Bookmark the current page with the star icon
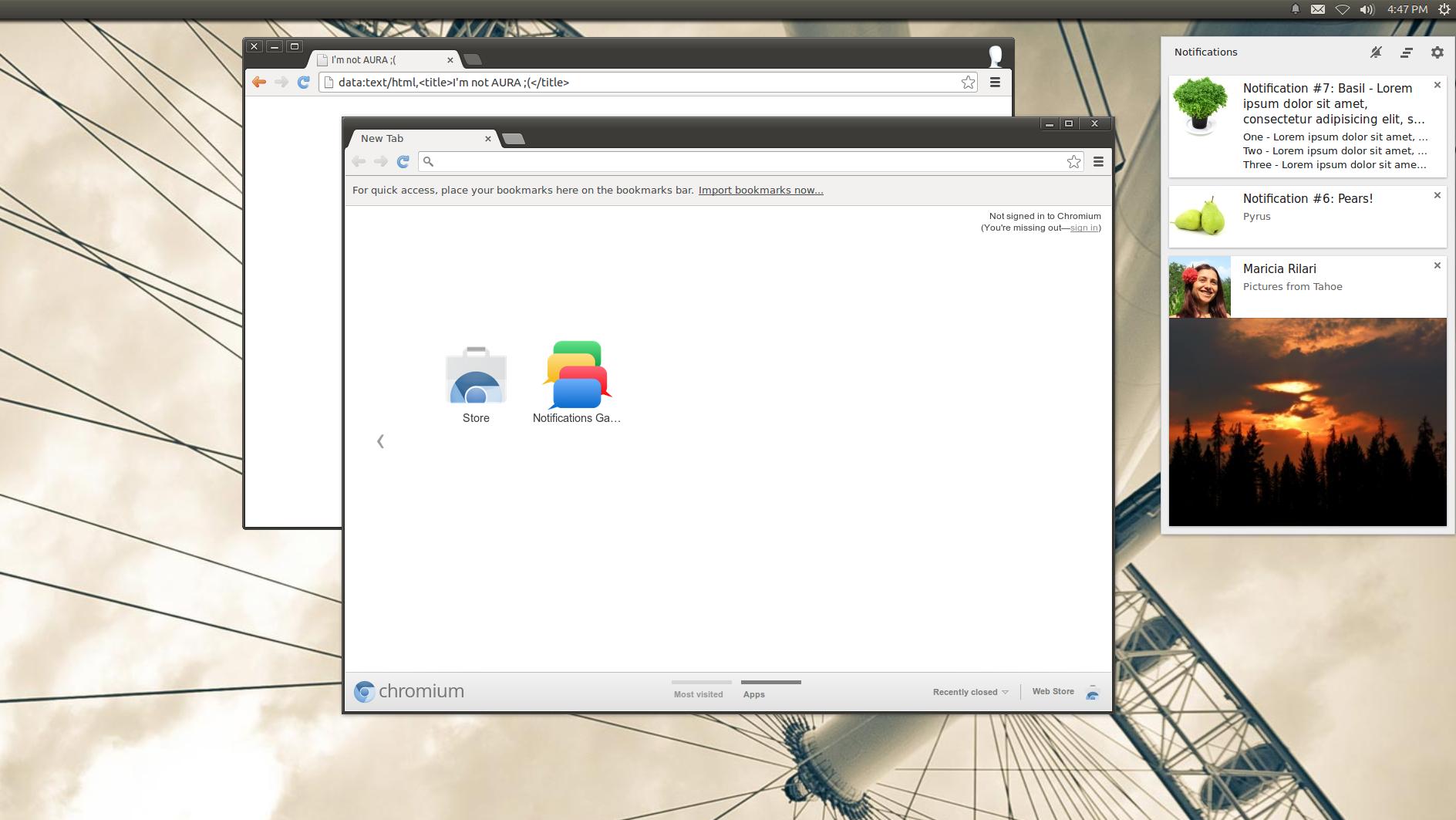The image size is (1456, 820). (x=1073, y=161)
